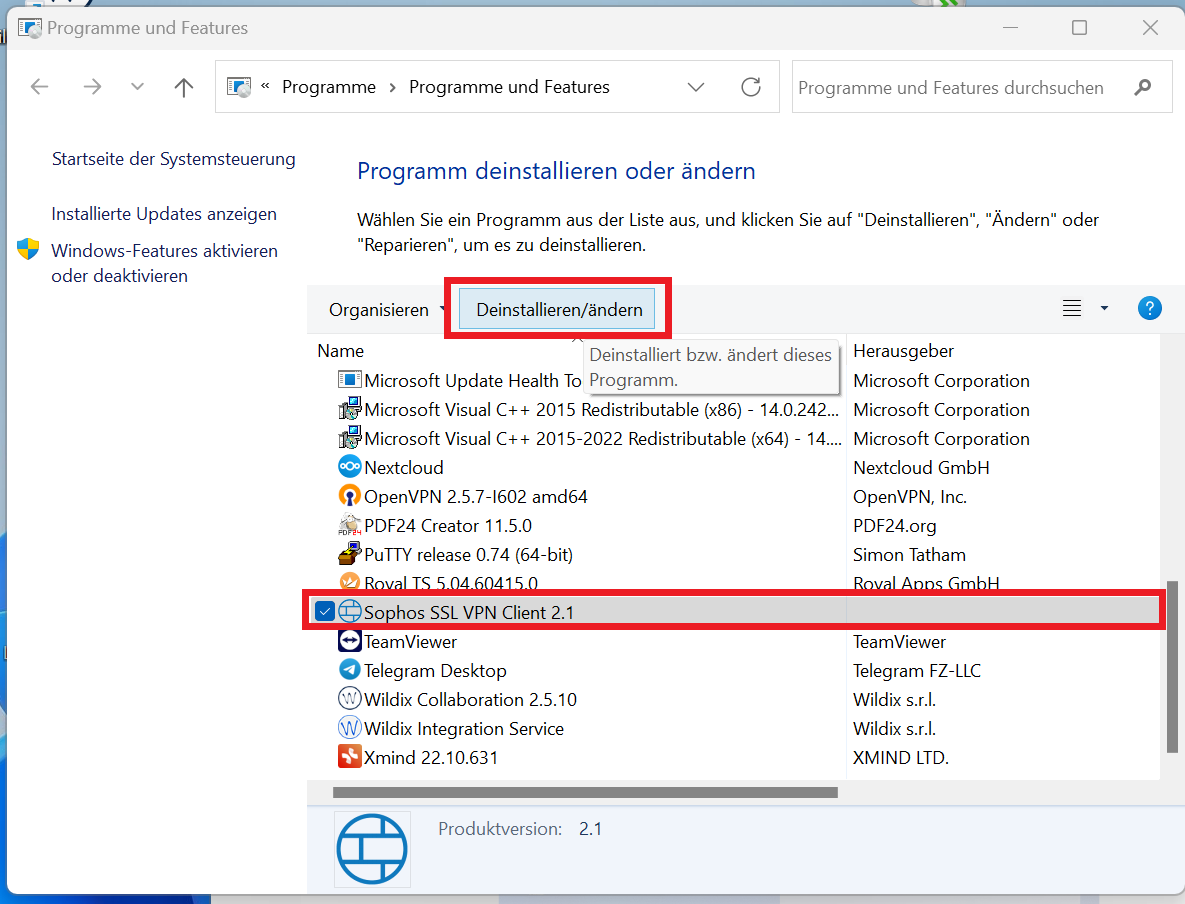The image size is (1185, 904).
Task: Click the Deinstallieren/ändern button
Action: (558, 309)
